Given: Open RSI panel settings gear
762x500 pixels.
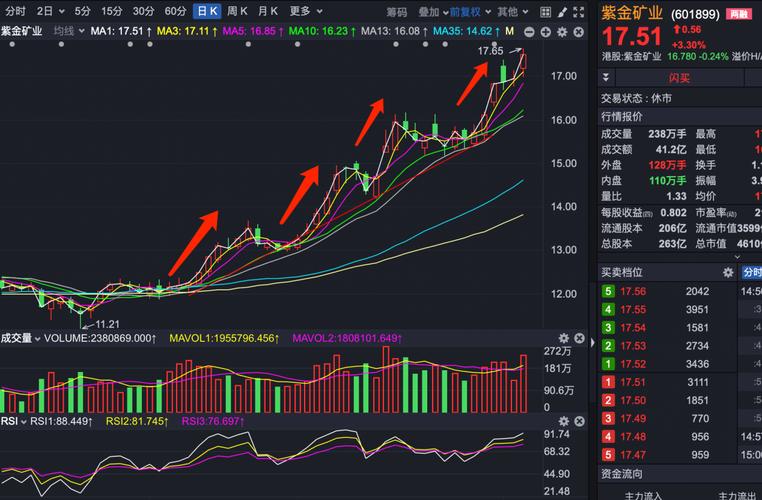Looking at the screenshot, I should point(564,421).
